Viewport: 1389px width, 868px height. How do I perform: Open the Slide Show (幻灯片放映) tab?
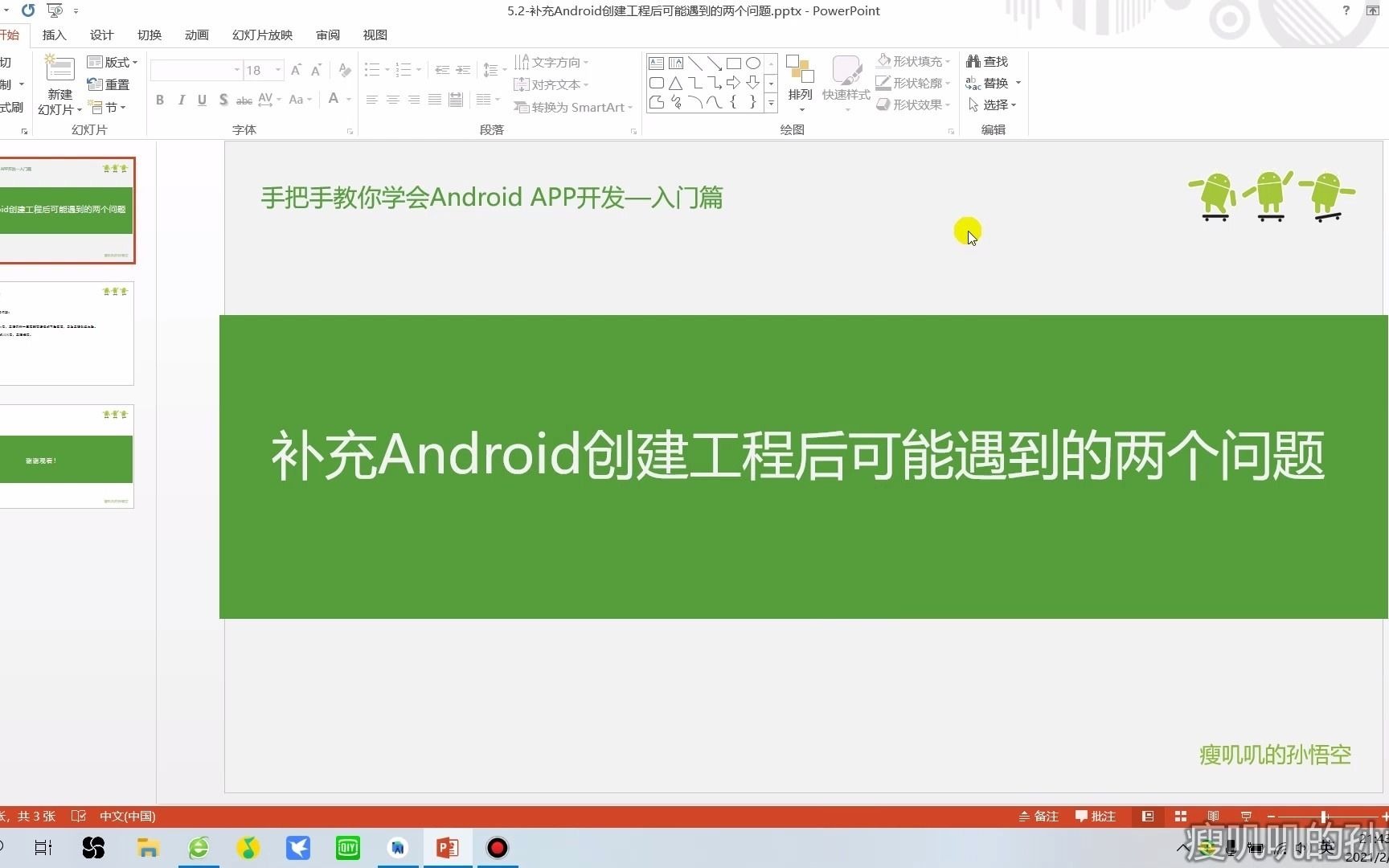(x=262, y=35)
